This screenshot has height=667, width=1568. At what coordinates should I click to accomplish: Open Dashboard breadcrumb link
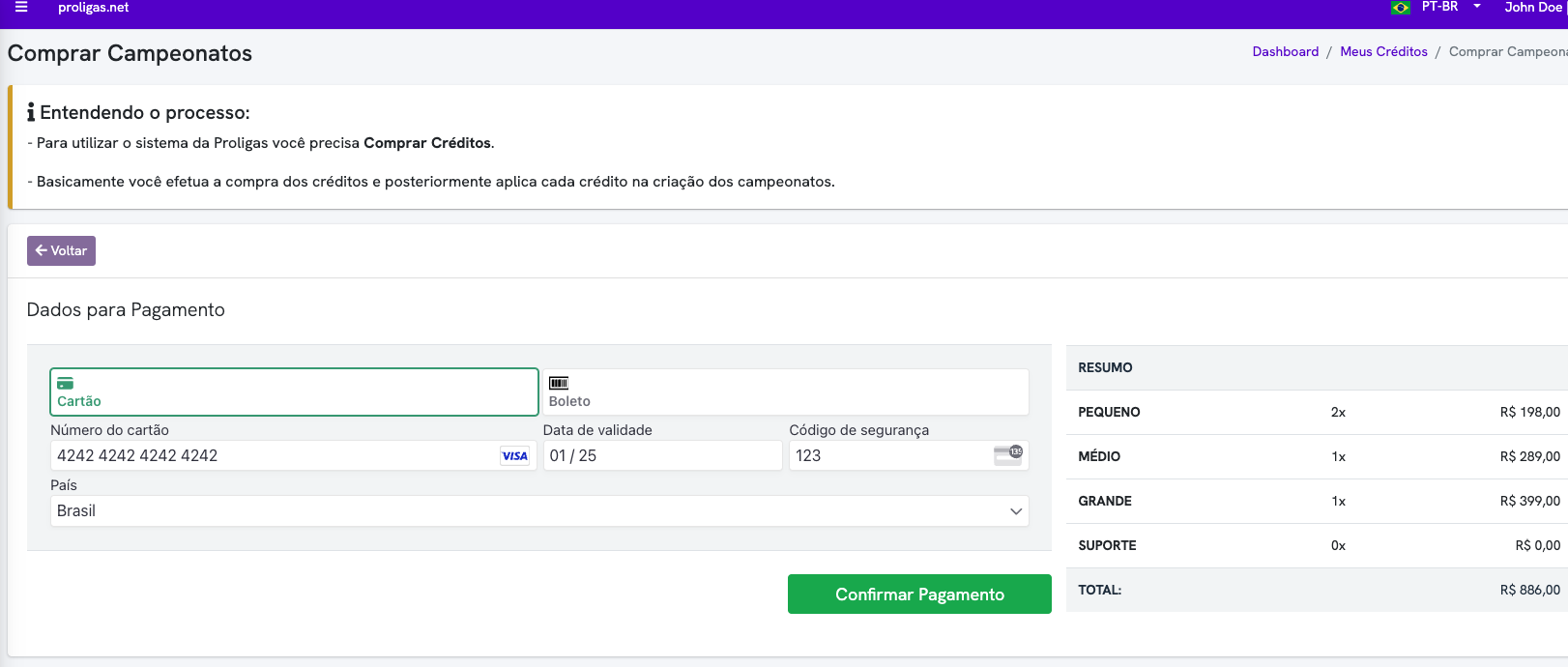[1285, 52]
